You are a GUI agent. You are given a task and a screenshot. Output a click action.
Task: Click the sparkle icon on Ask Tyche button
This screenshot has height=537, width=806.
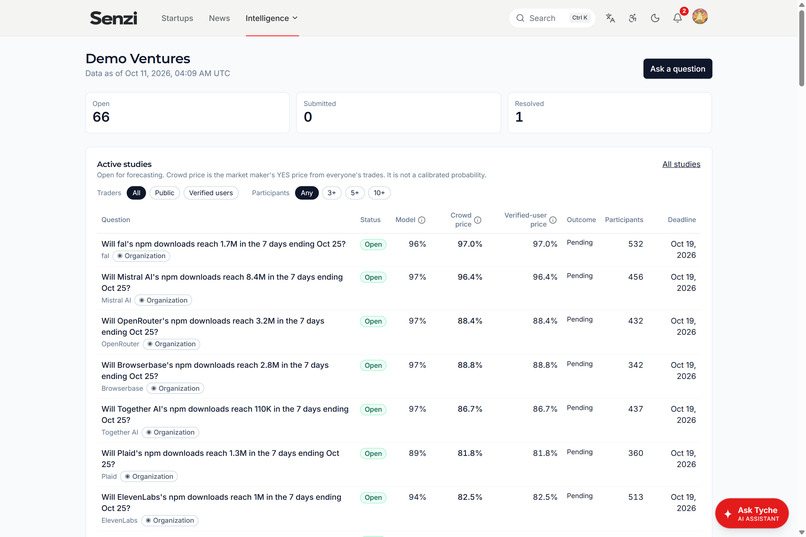click(727, 514)
